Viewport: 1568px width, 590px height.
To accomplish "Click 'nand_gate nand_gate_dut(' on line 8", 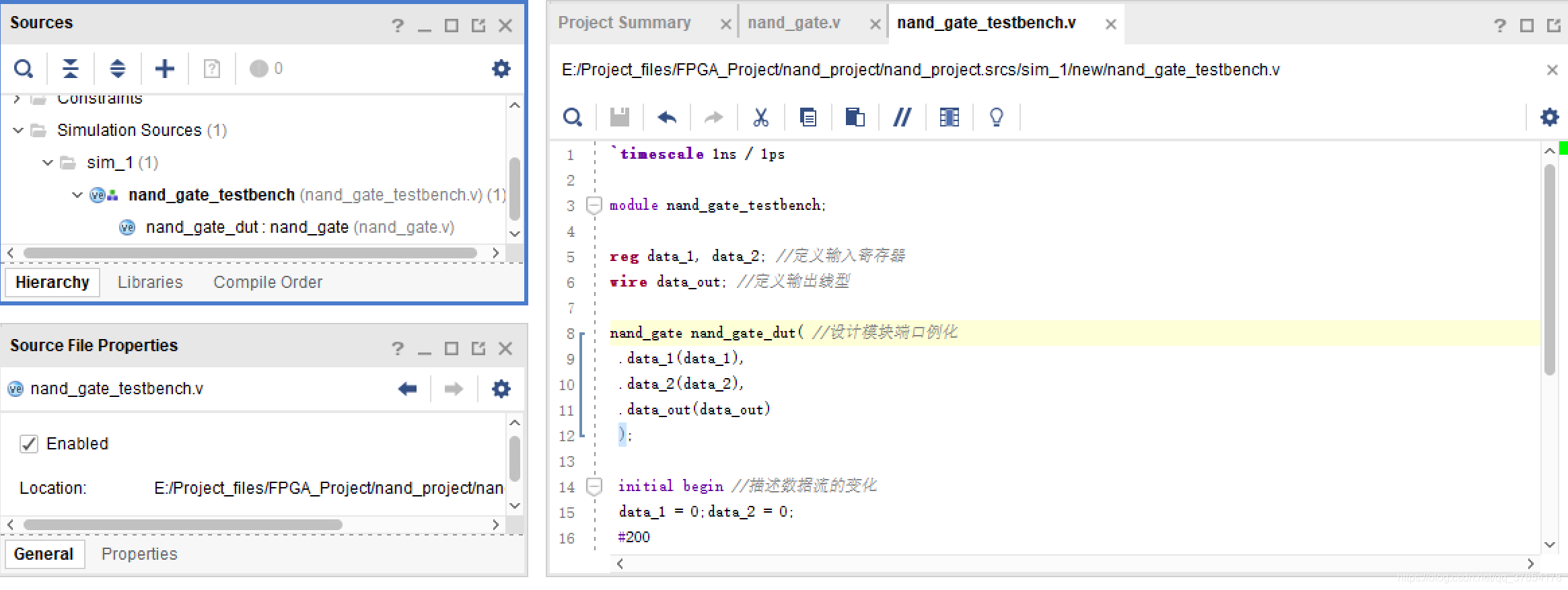I will point(707,333).
